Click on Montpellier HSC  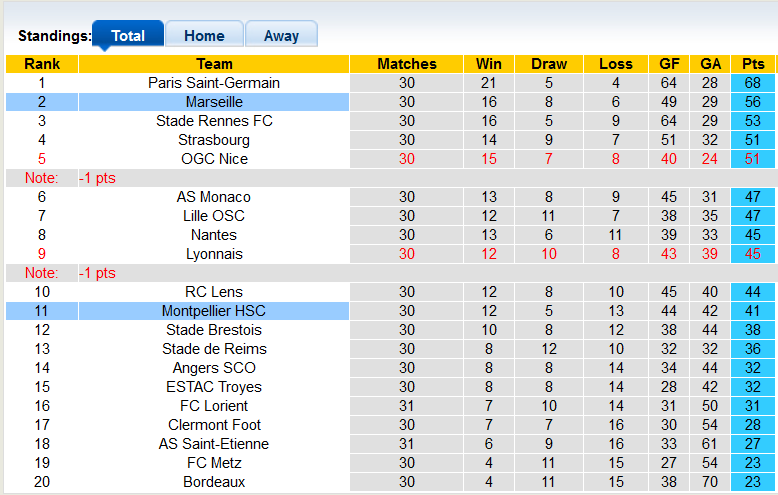coord(214,311)
